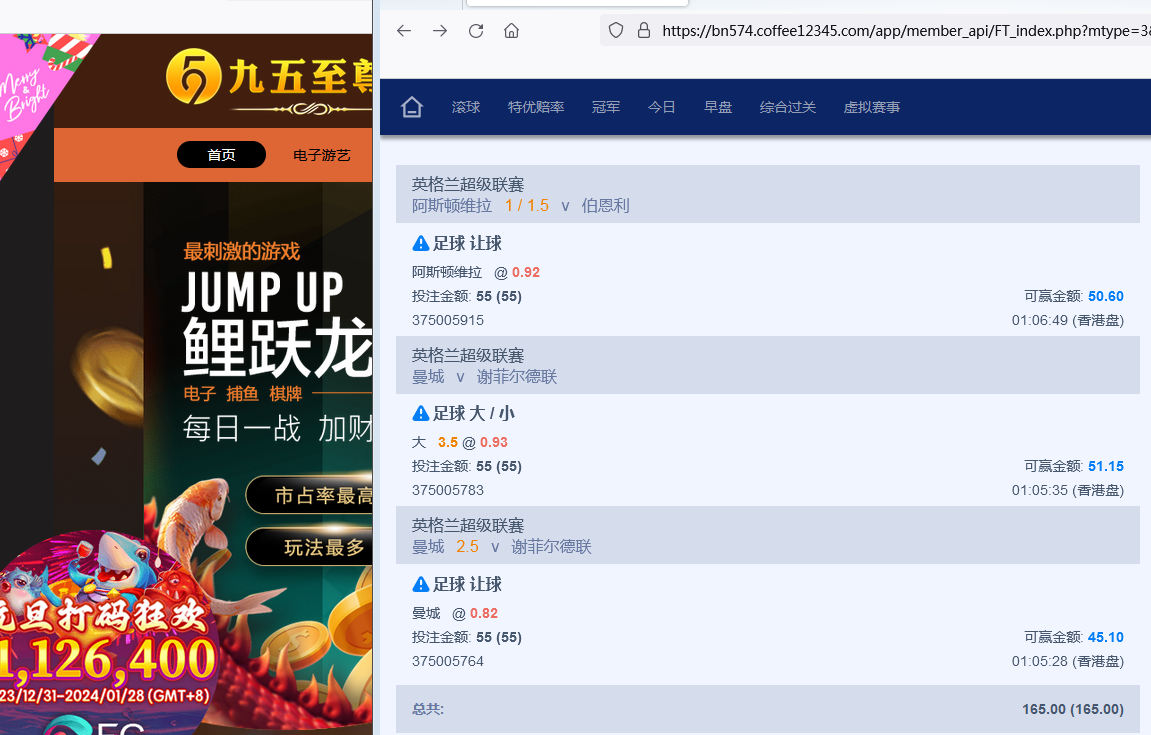Click the browser forward arrow
The width and height of the screenshot is (1151, 735).
440,31
